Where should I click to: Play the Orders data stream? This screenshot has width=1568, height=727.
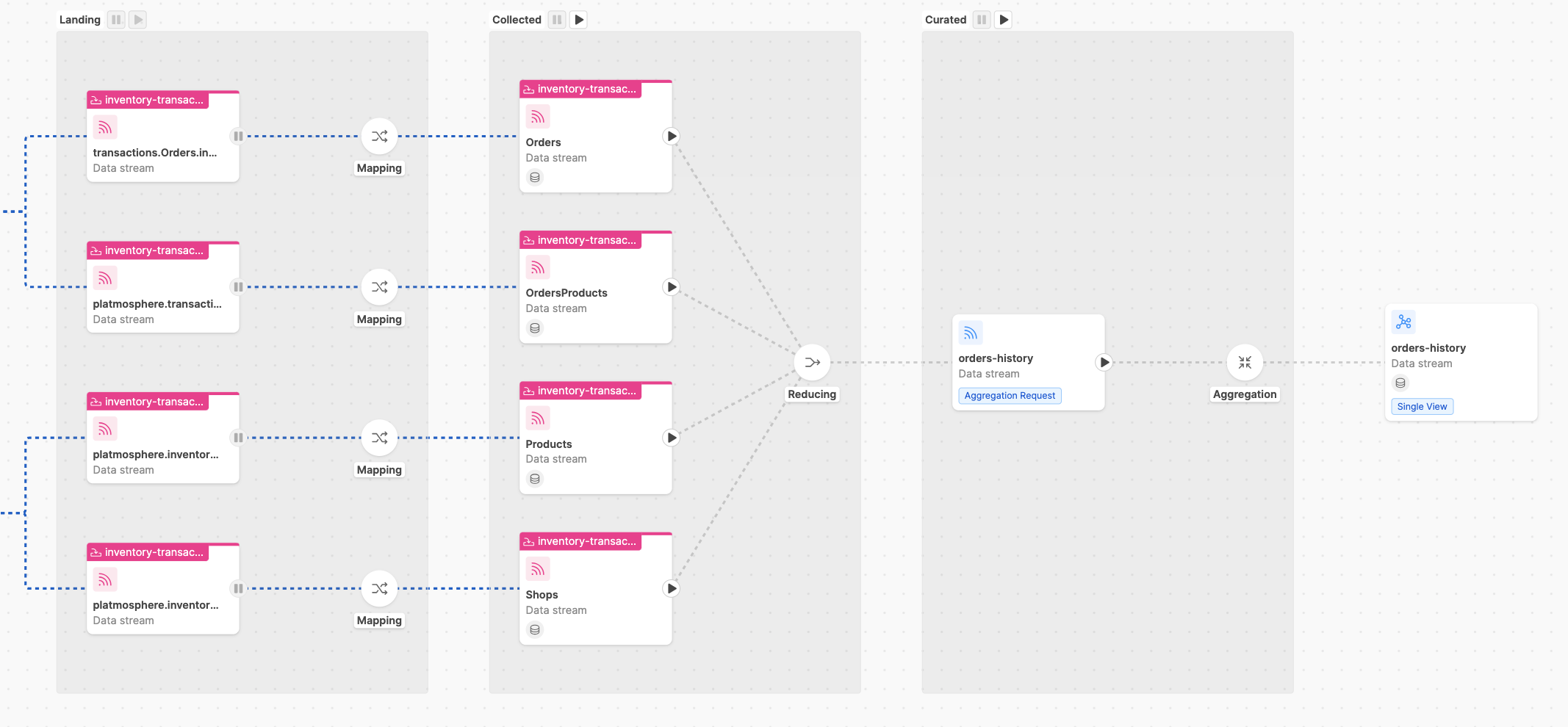pyautogui.click(x=670, y=136)
